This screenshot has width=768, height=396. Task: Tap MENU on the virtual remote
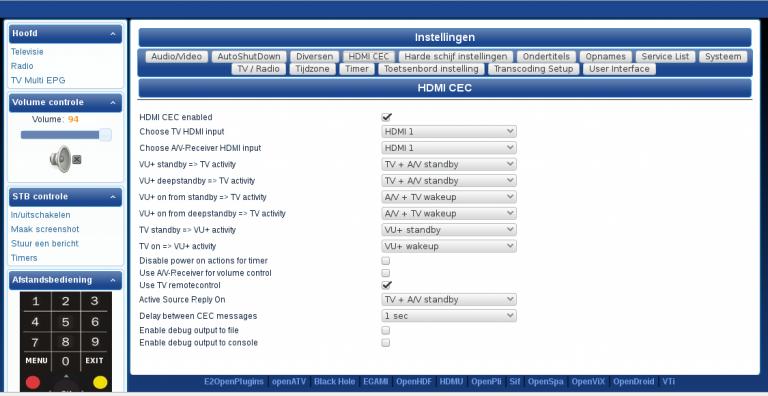[36, 361]
